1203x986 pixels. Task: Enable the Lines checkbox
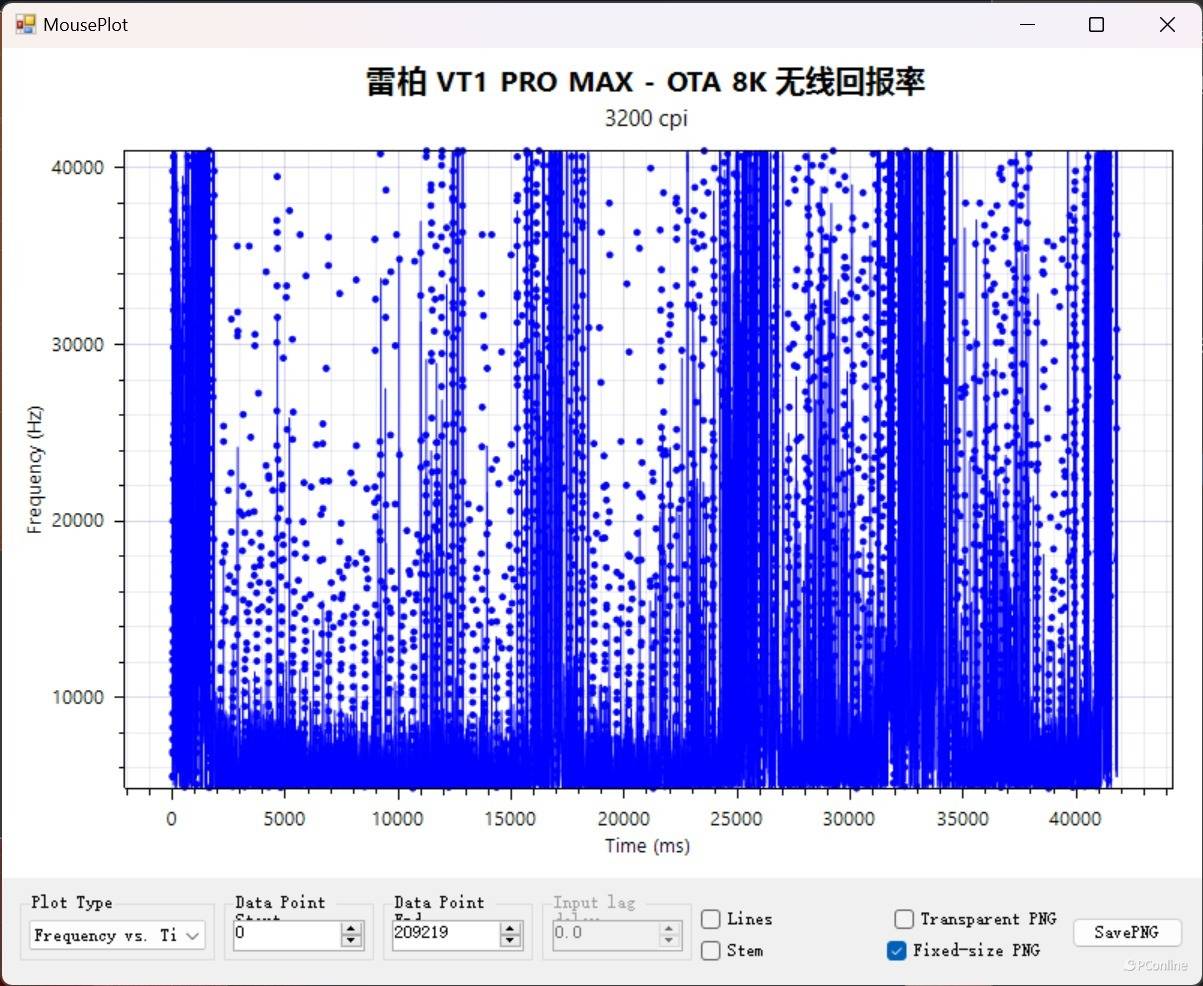pos(711,919)
